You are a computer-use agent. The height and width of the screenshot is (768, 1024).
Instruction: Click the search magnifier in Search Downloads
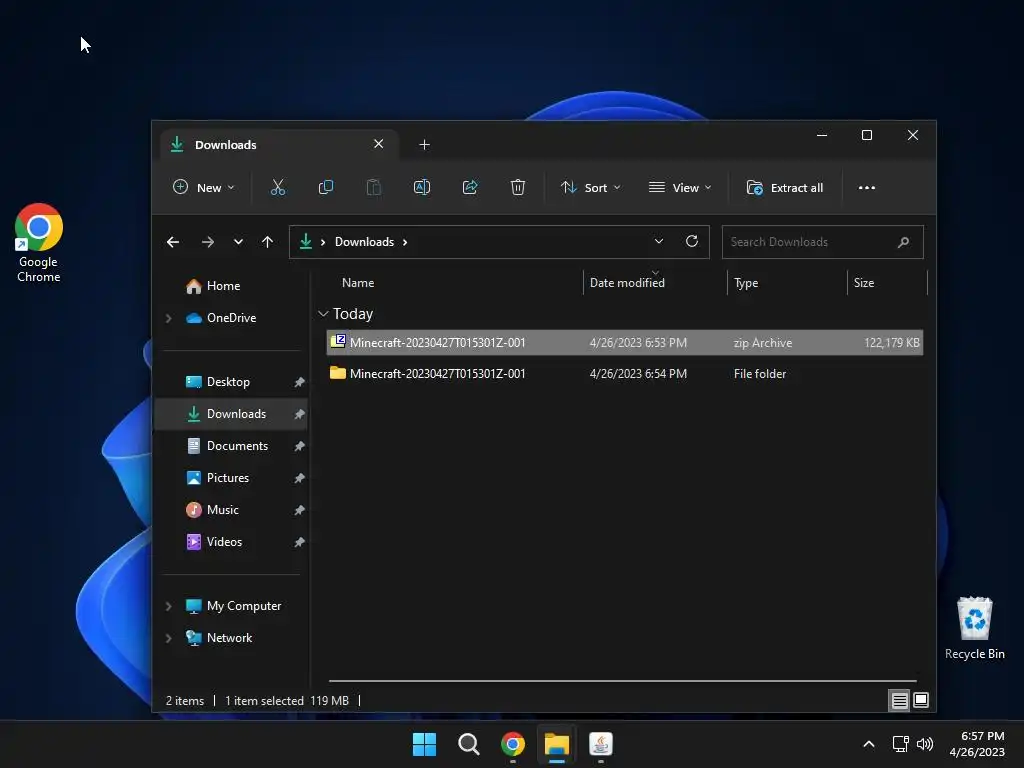(x=903, y=242)
